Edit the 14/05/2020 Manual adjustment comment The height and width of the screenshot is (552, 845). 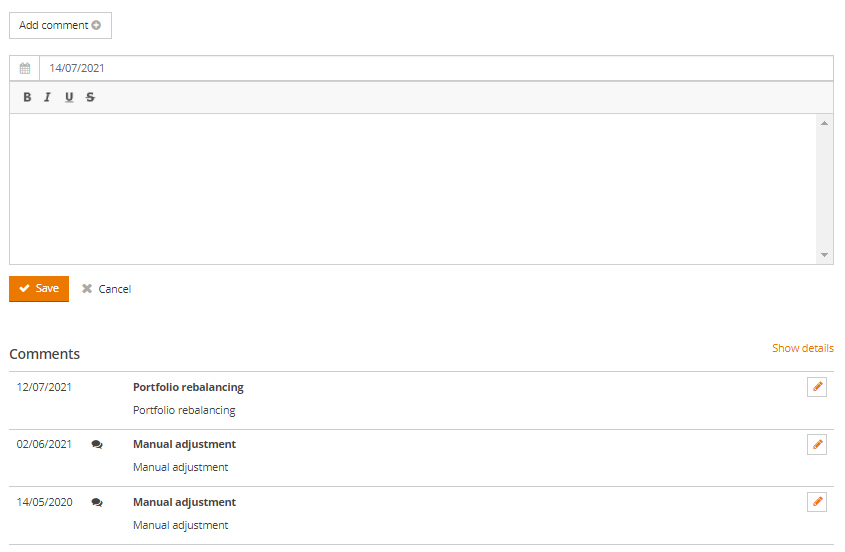(x=817, y=502)
